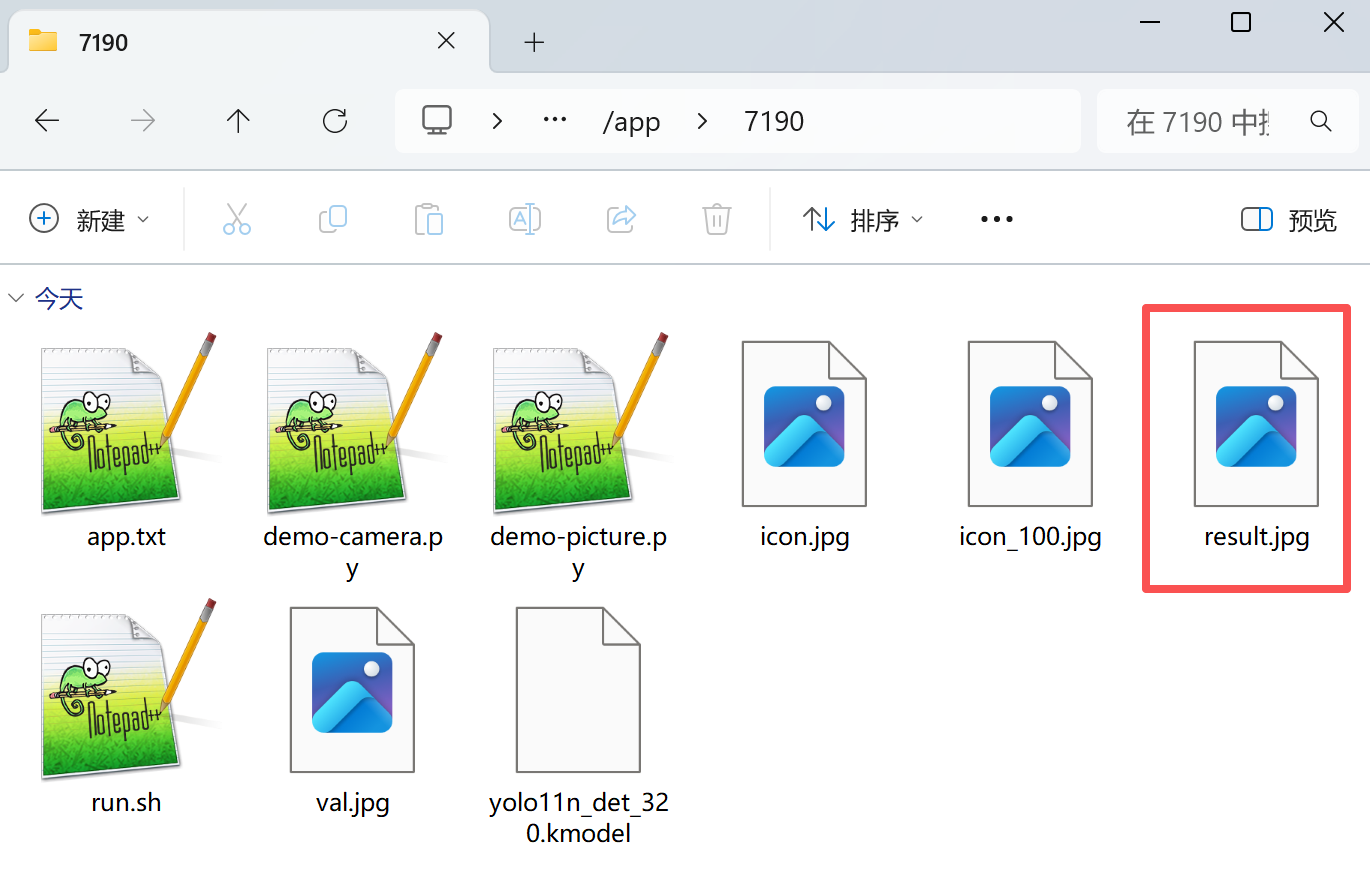The image size is (1370, 892).
Task: Click the Delete trash can icon
Action: coord(717,219)
